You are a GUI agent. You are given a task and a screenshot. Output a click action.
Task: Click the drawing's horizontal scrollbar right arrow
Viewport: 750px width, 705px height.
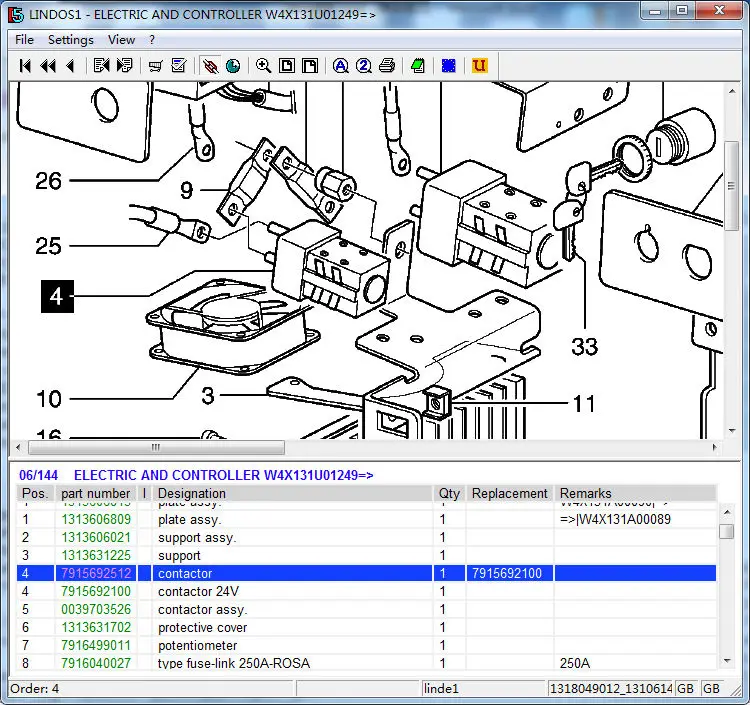715,448
